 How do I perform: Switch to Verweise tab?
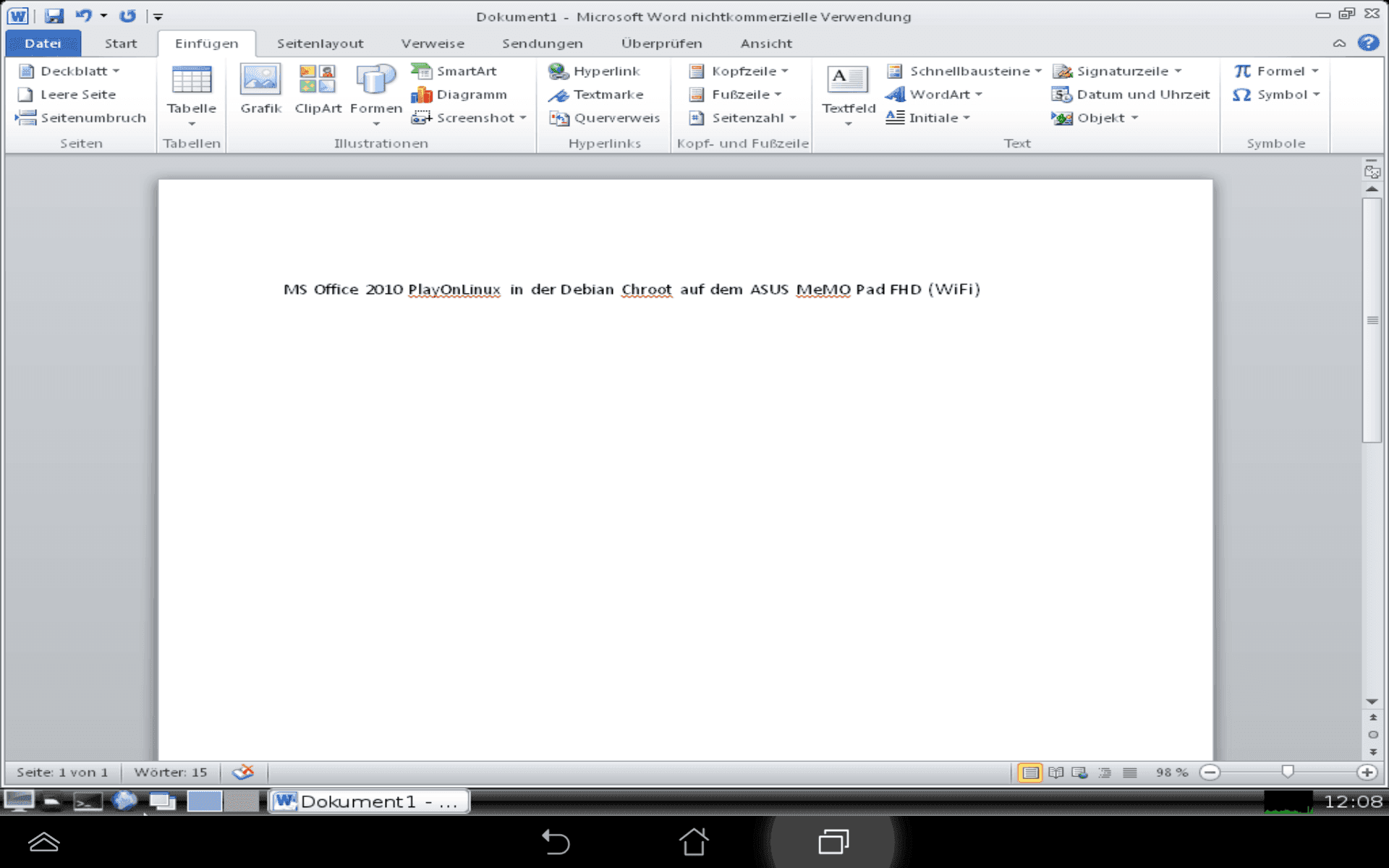point(433,43)
